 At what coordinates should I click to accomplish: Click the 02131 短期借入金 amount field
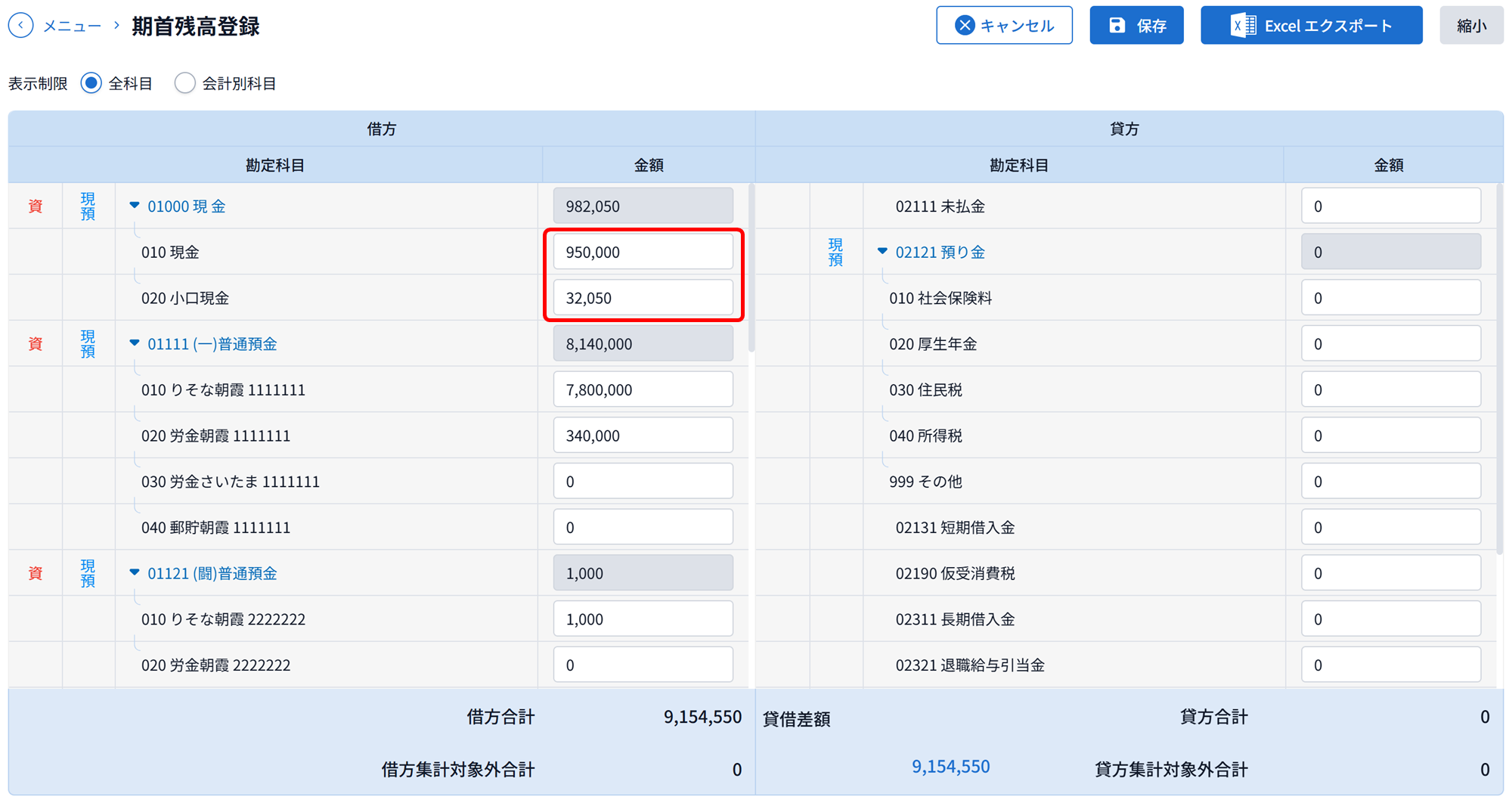click(x=1390, y=527)
